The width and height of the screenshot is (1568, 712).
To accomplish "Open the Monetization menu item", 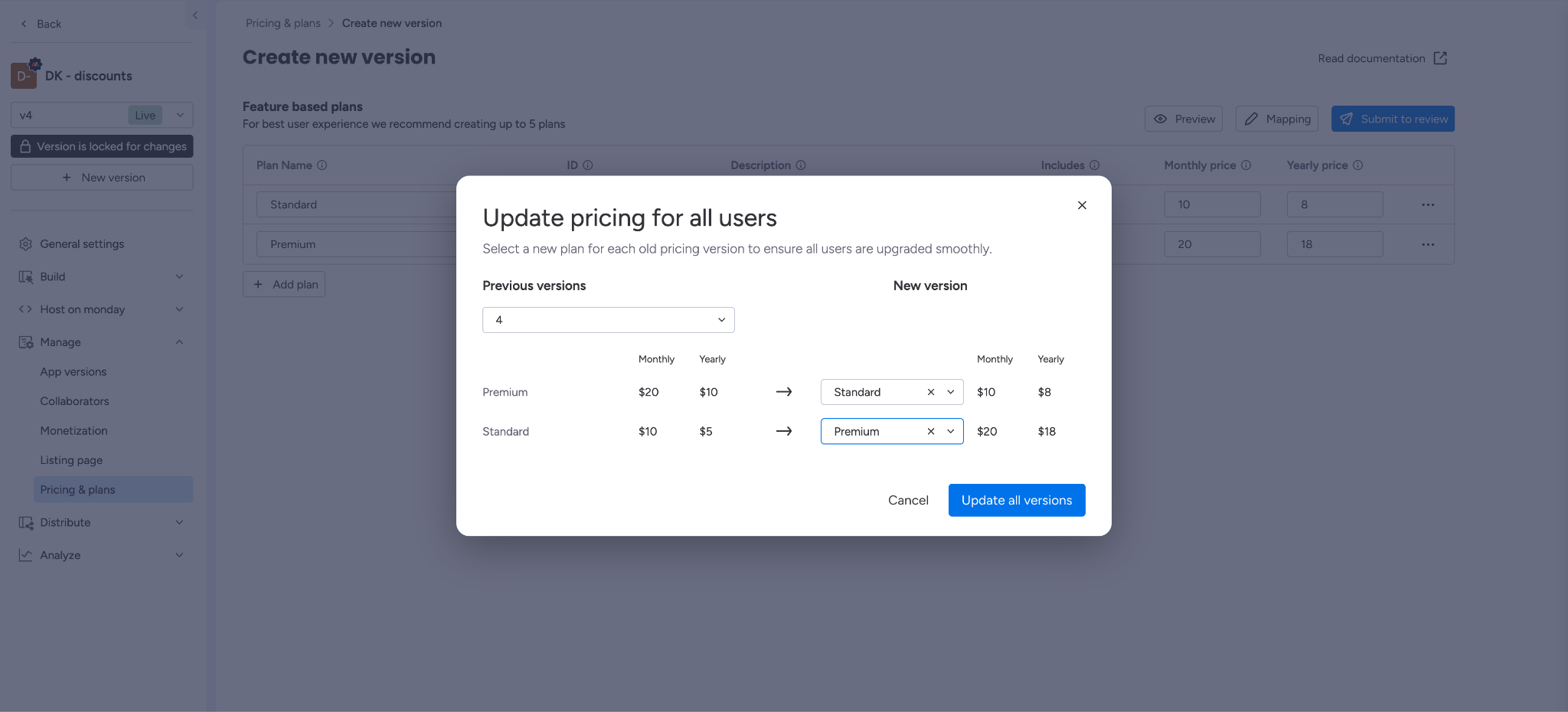I will pyautogui.click(x=74, y=431).
